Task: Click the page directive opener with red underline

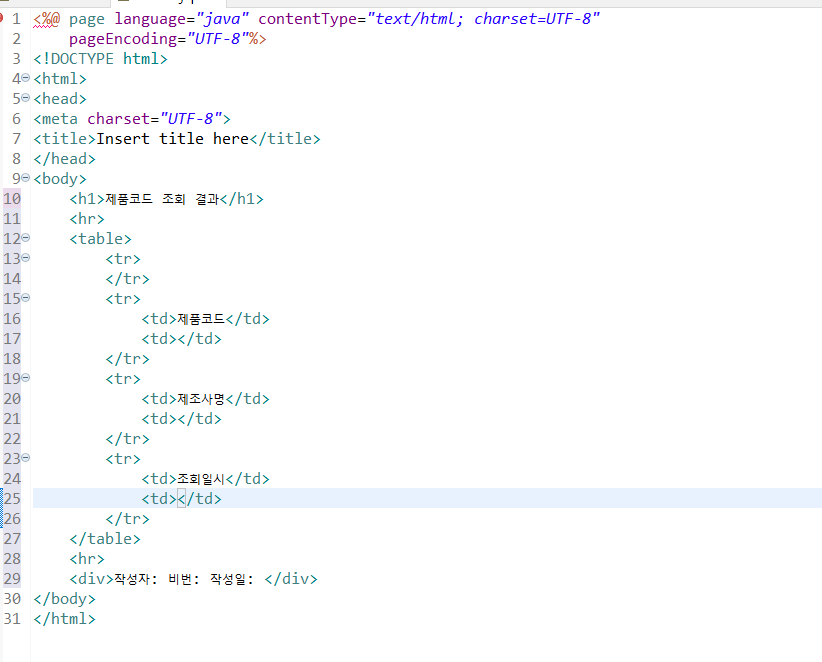Action: pyautogui.click(x=47, y=19)
